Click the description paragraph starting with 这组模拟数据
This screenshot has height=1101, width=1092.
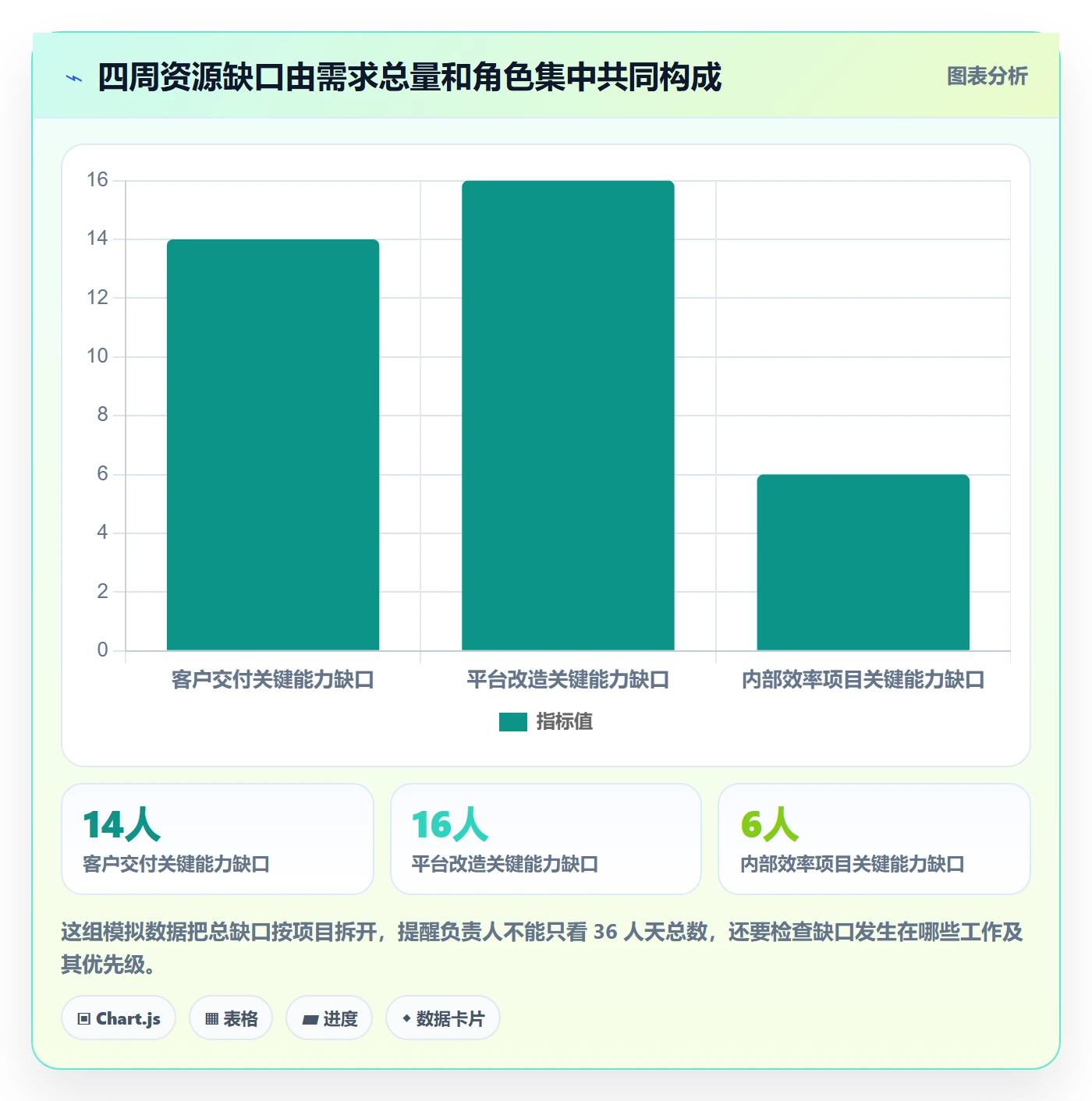pyautogui.click(x=543, y=948)
